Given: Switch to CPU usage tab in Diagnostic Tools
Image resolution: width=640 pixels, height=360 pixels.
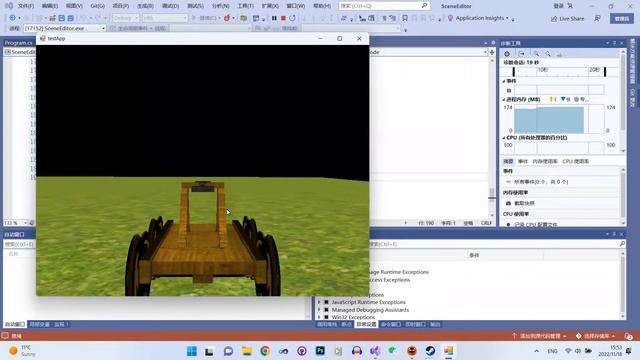Looking at the screenshot, I should click(576, 161).
